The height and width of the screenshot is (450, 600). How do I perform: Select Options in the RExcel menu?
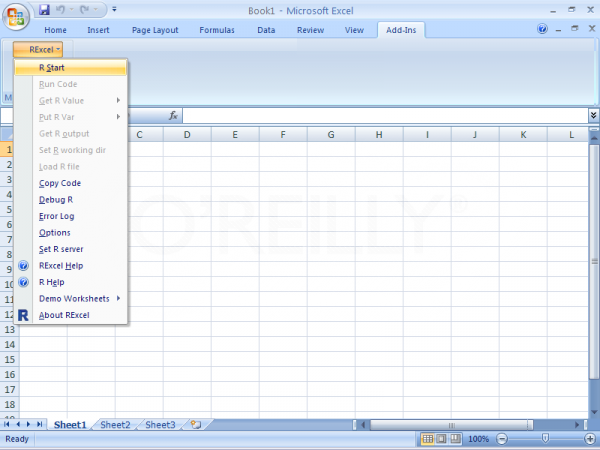tap(54, 233)
